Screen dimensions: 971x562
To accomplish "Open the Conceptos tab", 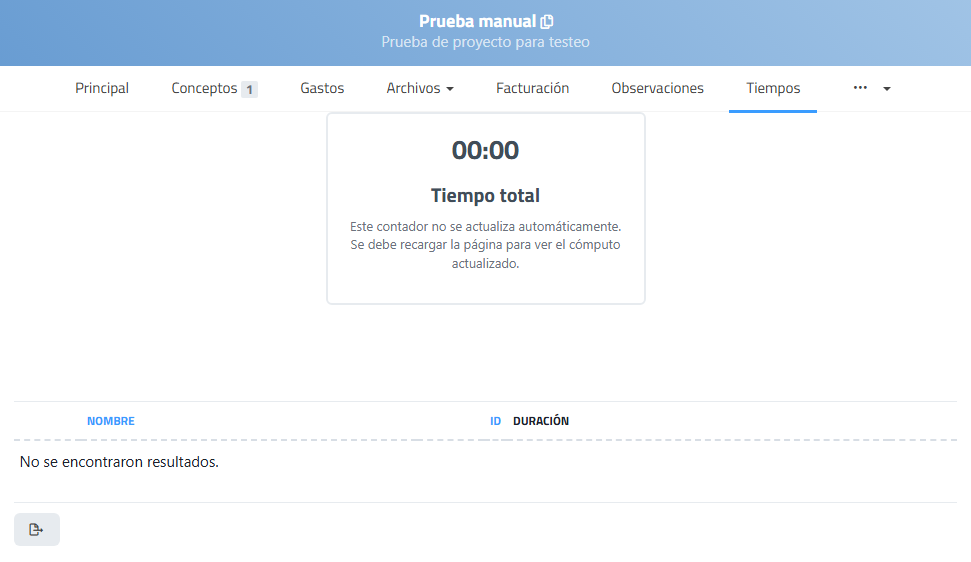I will point(204,88).
